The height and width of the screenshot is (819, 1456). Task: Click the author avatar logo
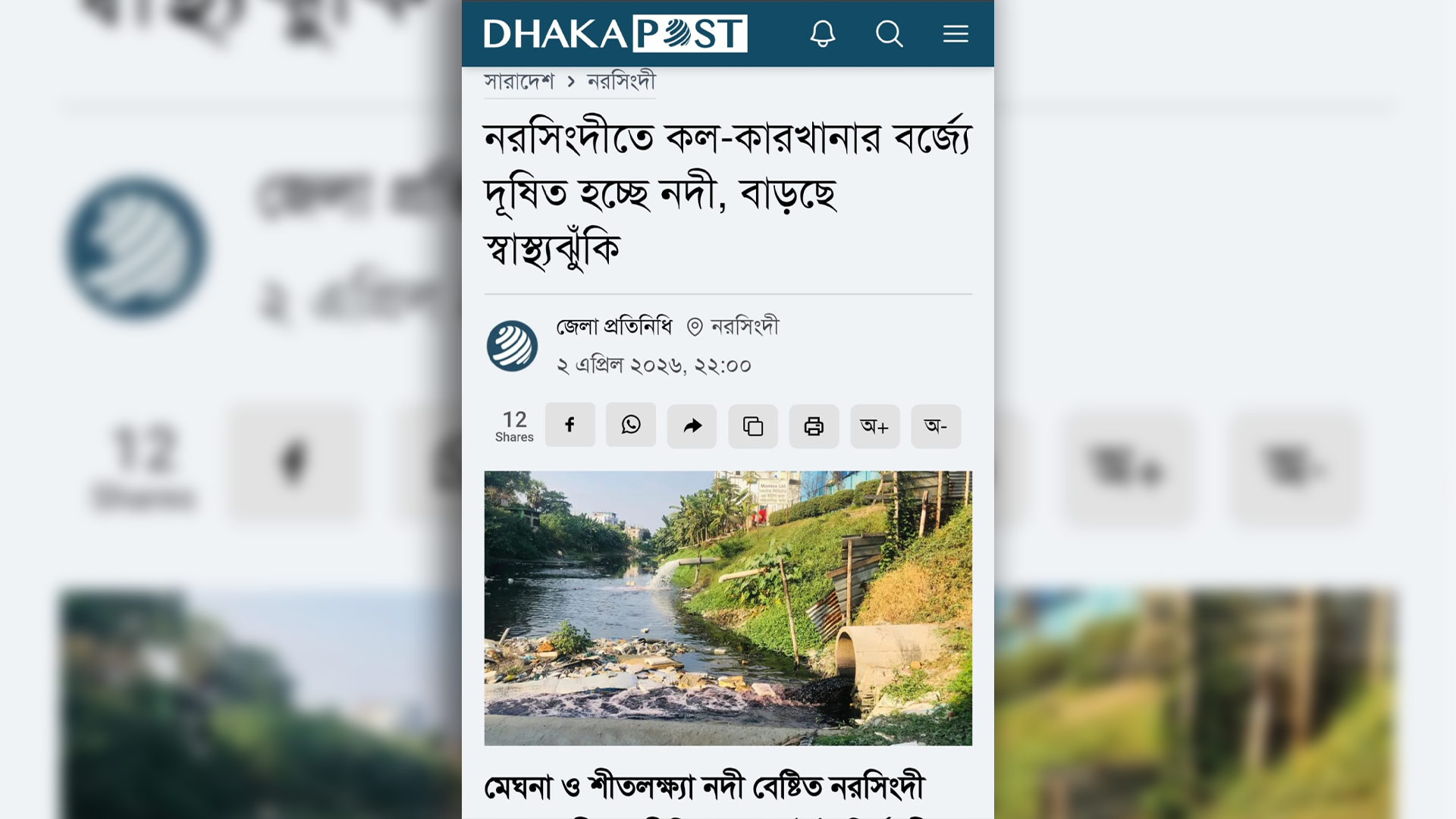pos(512,346)
